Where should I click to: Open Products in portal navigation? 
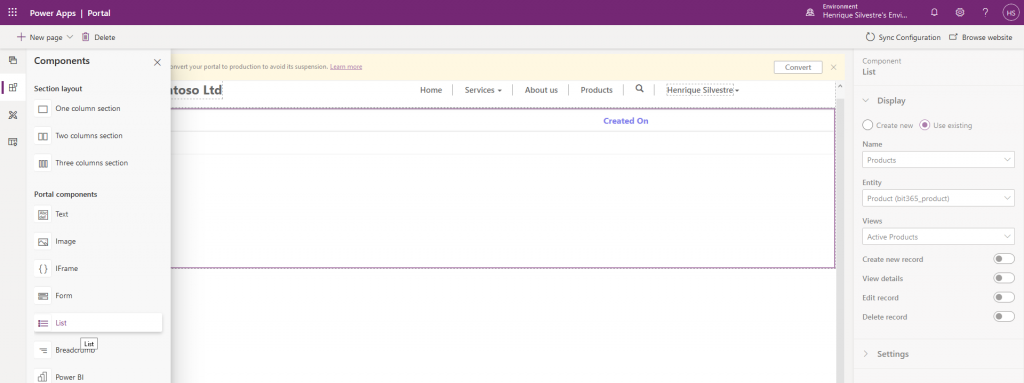(596, 90)
